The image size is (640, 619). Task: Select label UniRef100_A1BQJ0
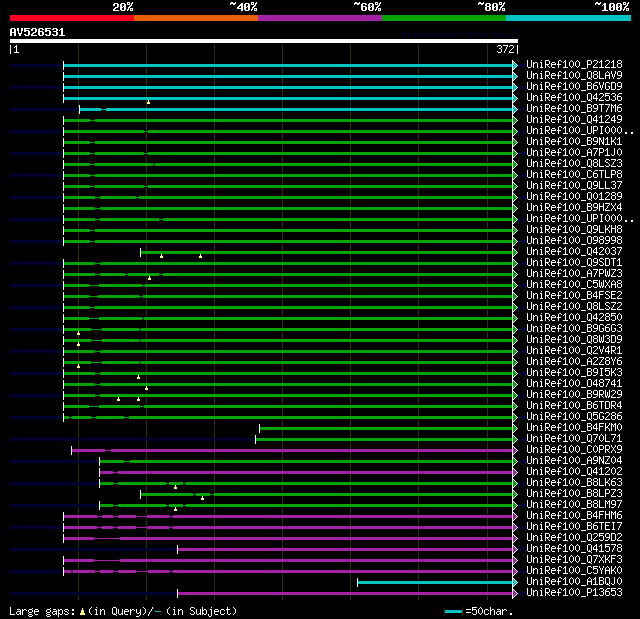(x=574, y=582)
